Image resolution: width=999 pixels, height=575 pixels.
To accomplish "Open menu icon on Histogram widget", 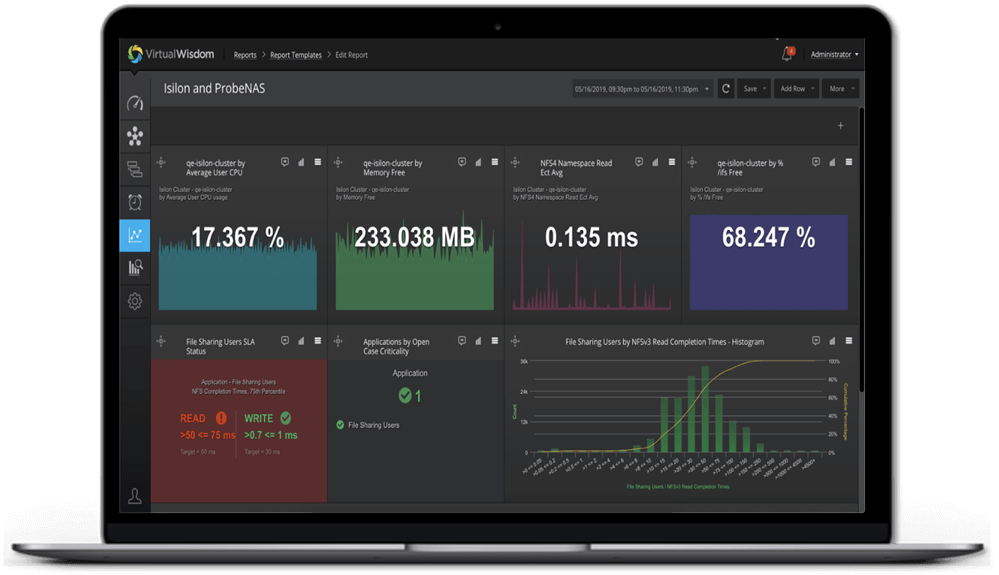I will coord(849,341).
